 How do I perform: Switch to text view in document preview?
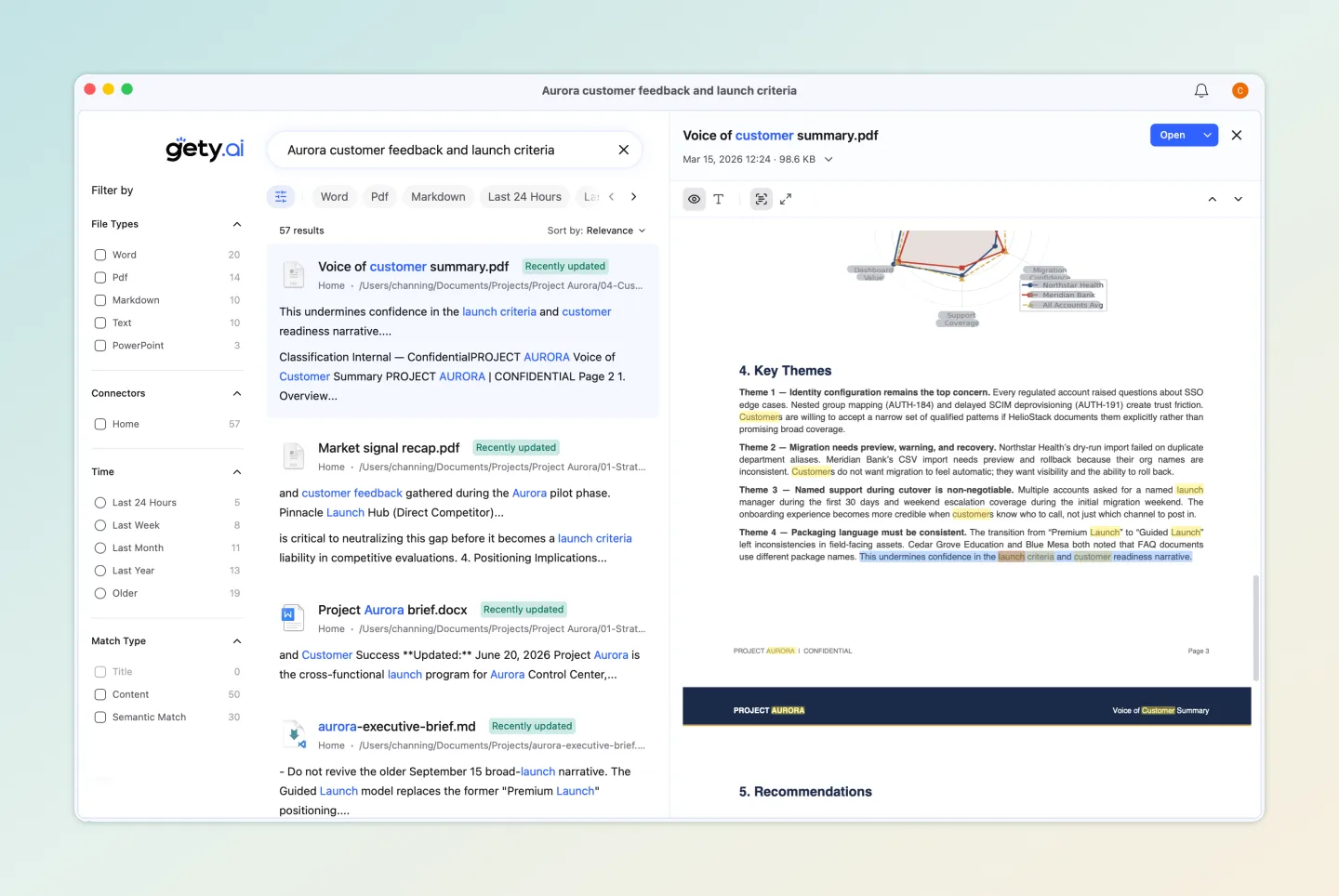pyautogui.click(x=719, y=199)
